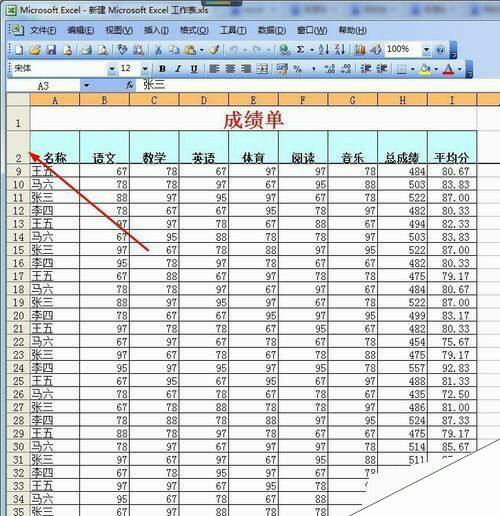The height and width of the screenshot is (516, 500).
Task: Open the Chart Wizard
Action: 360,50
